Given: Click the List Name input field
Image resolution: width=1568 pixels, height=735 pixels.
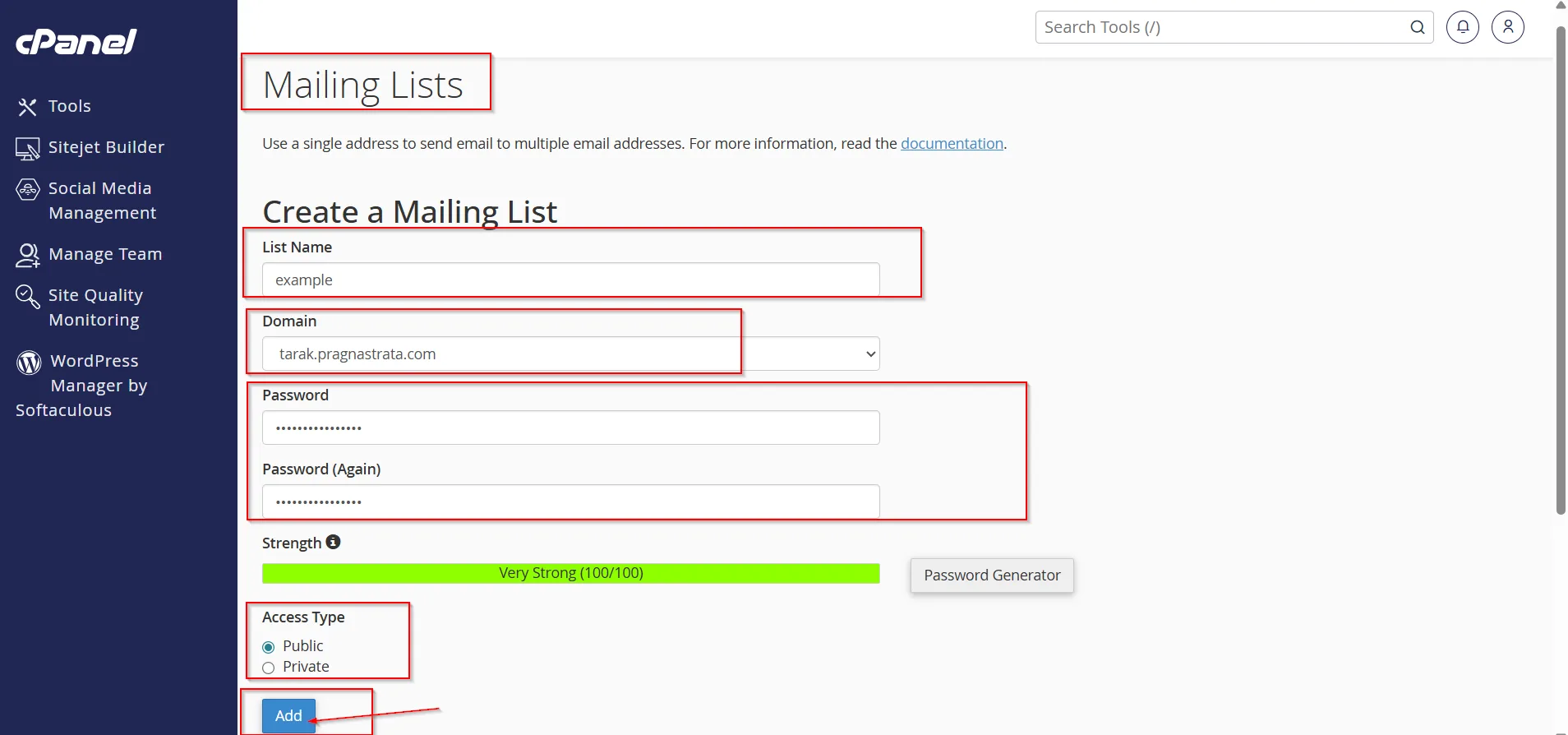Looking at the screenshot, I should [570, 280].
